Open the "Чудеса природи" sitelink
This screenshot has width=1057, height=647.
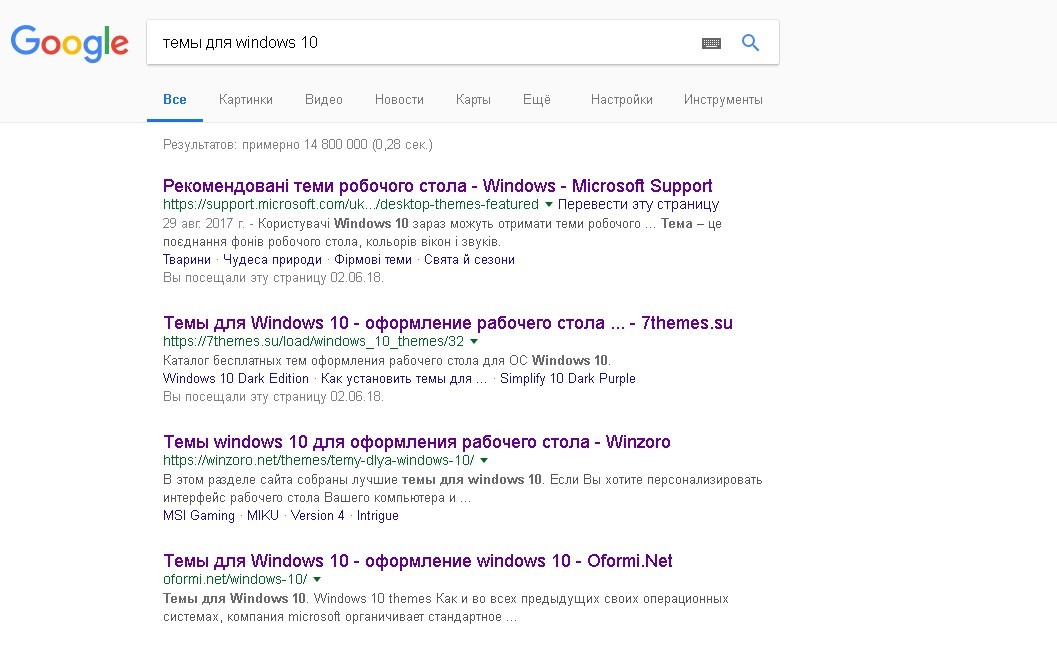tap(272, 259)
